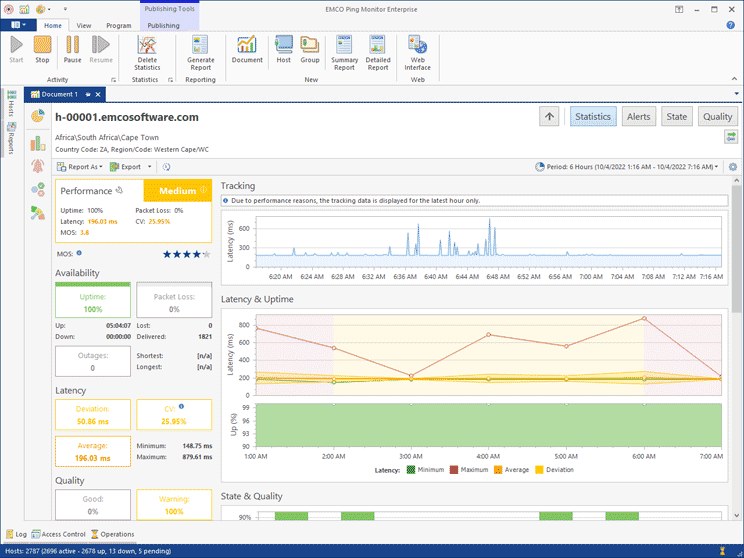The width and height of the screenshot is (744, 558).
Task: Open the Publishing ribbon tab
Action: point(162,25)
